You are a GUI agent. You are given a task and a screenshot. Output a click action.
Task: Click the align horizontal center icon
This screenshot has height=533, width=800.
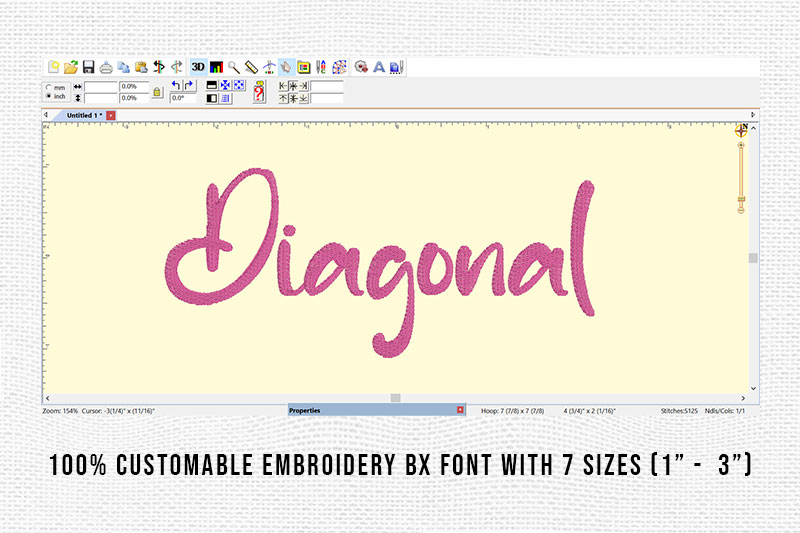point(293,86)
